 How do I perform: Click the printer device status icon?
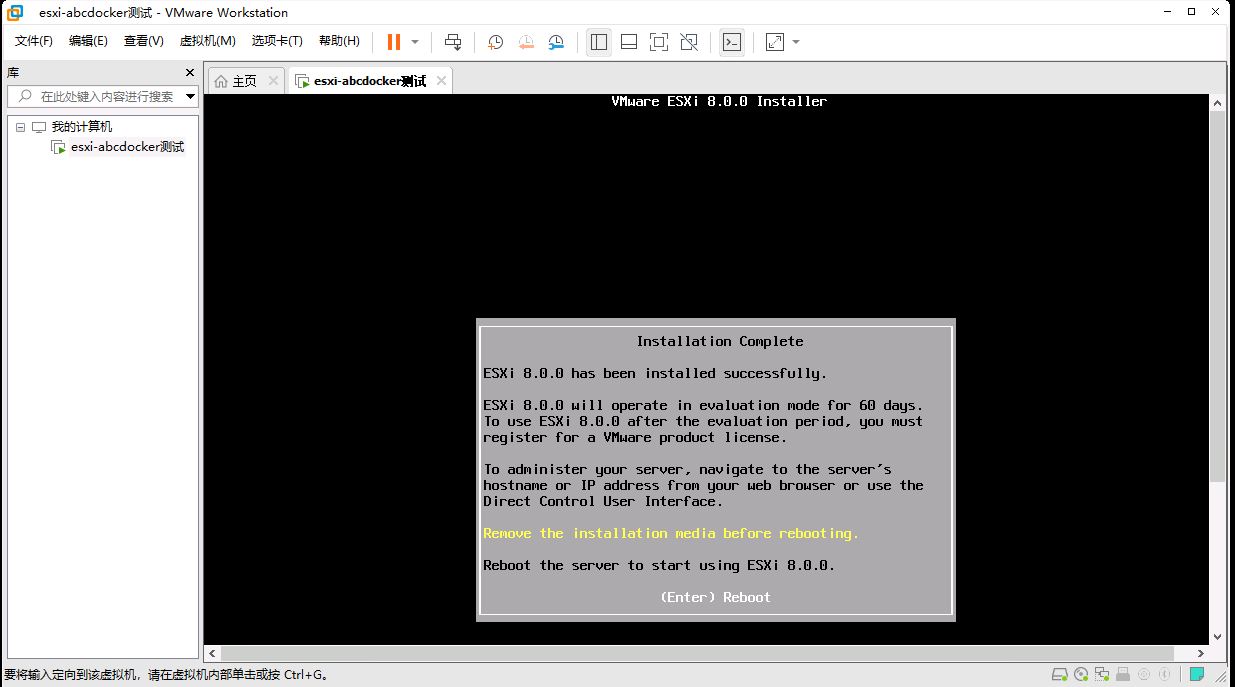point(1123,675)
